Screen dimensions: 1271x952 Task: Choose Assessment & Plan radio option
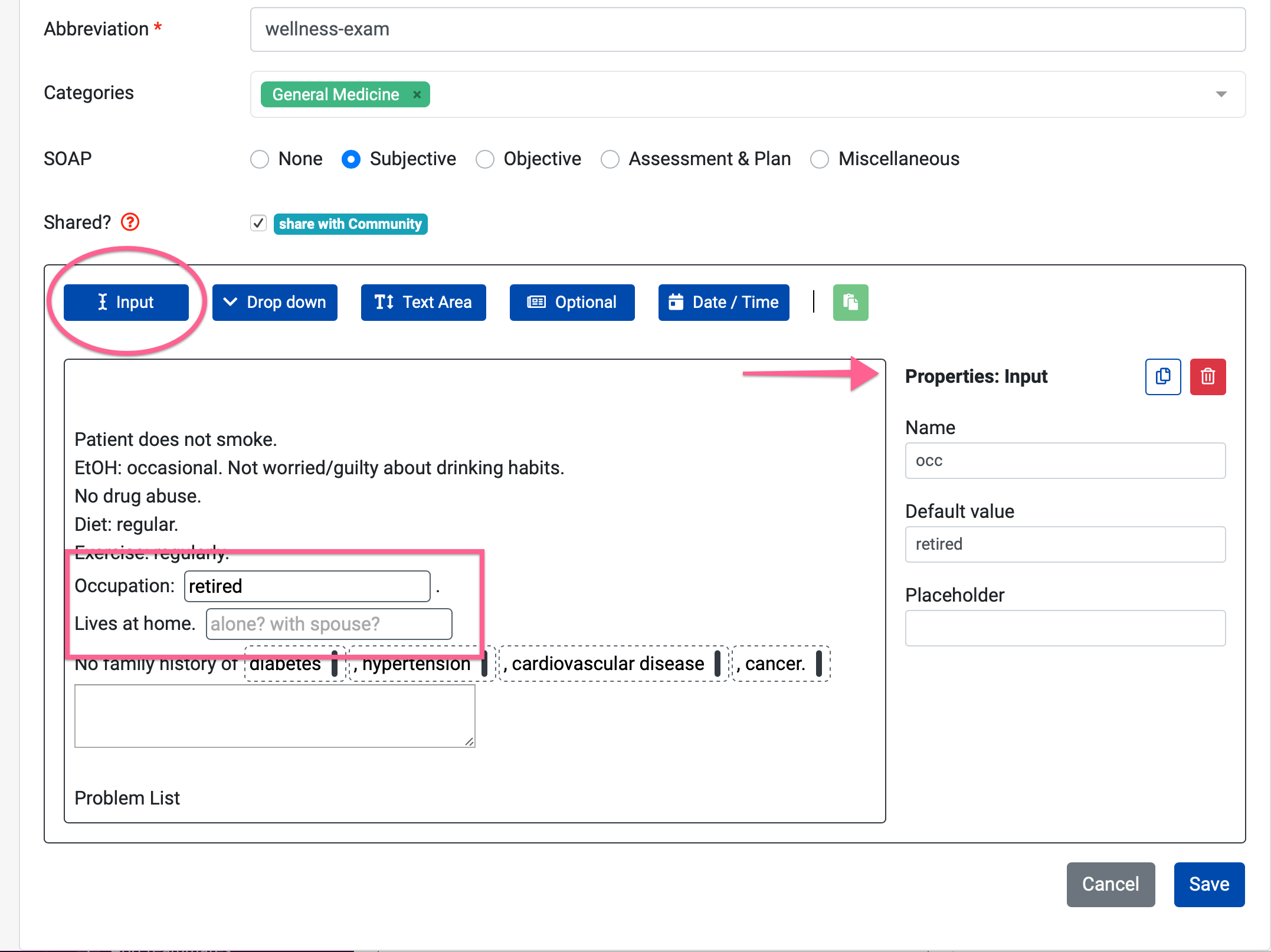tap(610, 159)
